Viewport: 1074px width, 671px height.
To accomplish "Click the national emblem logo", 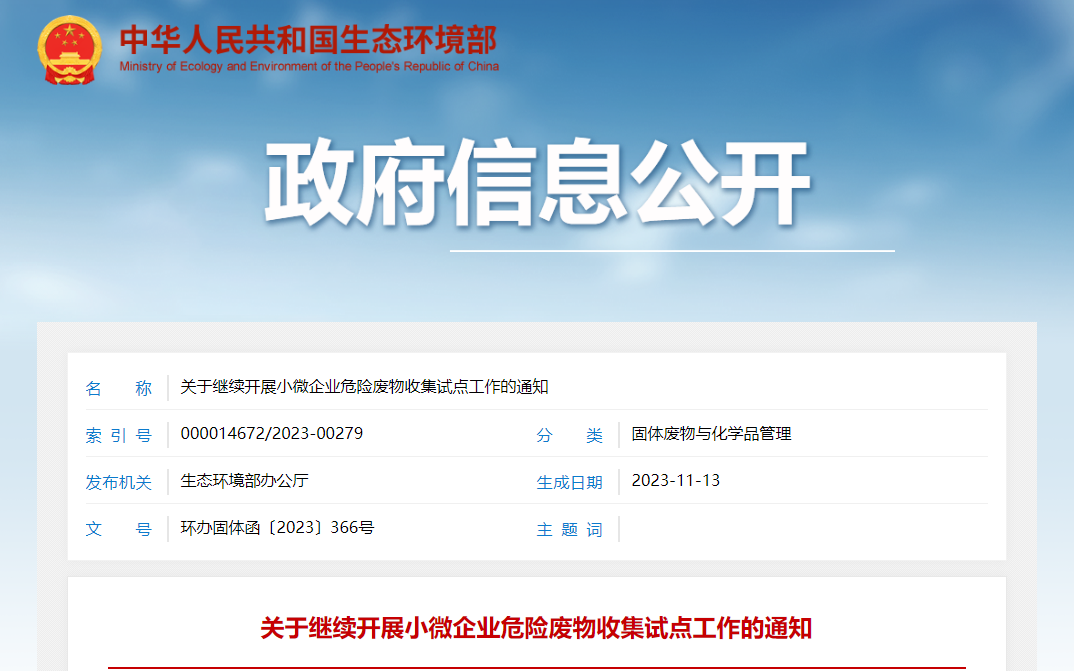I will 70,49.
